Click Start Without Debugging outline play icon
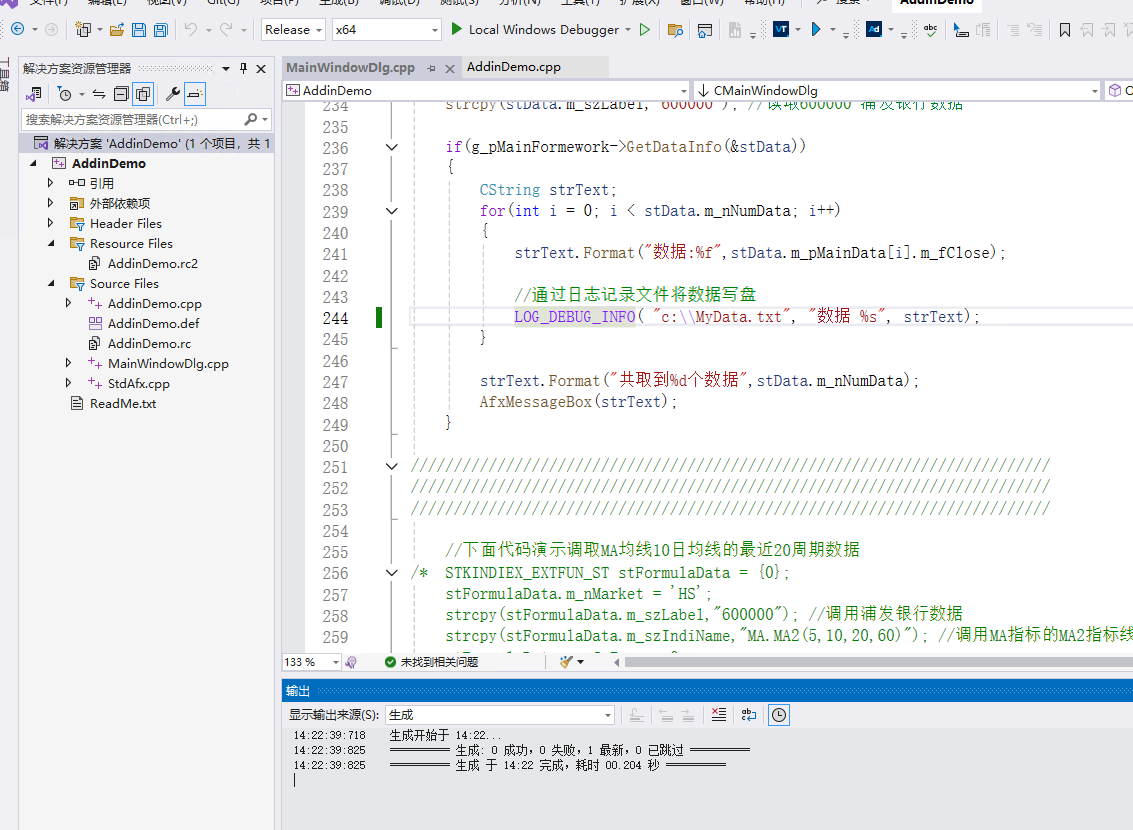 [x=645, y=30]
